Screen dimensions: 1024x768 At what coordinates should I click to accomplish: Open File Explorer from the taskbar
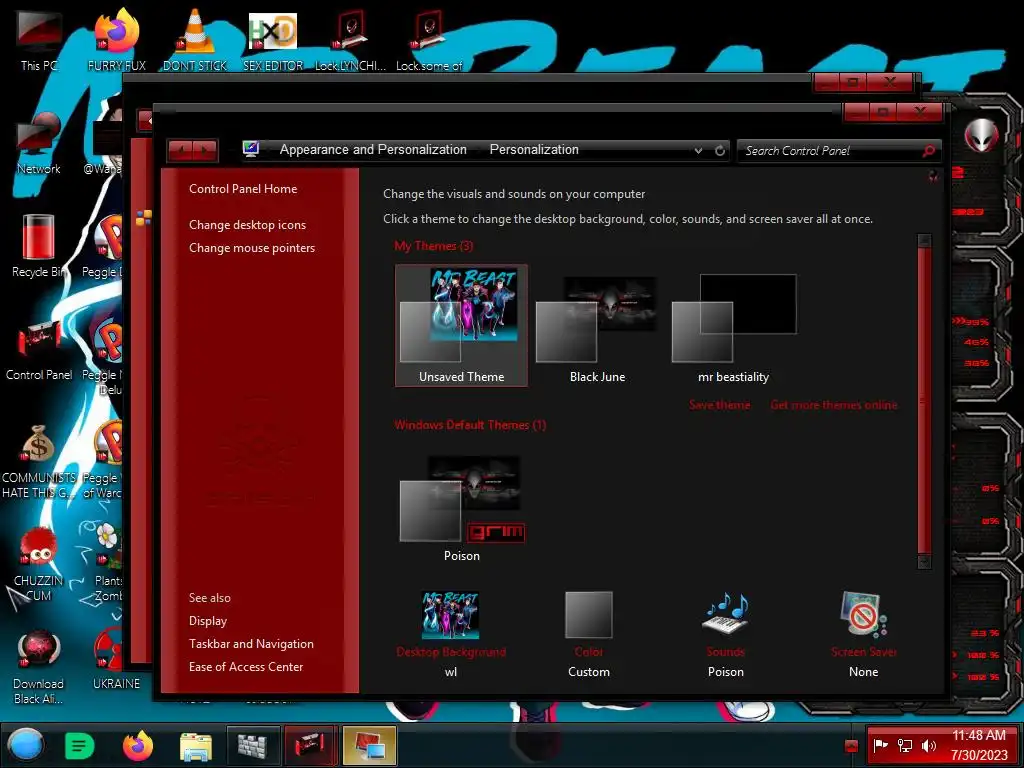click(x=196, y=746)
